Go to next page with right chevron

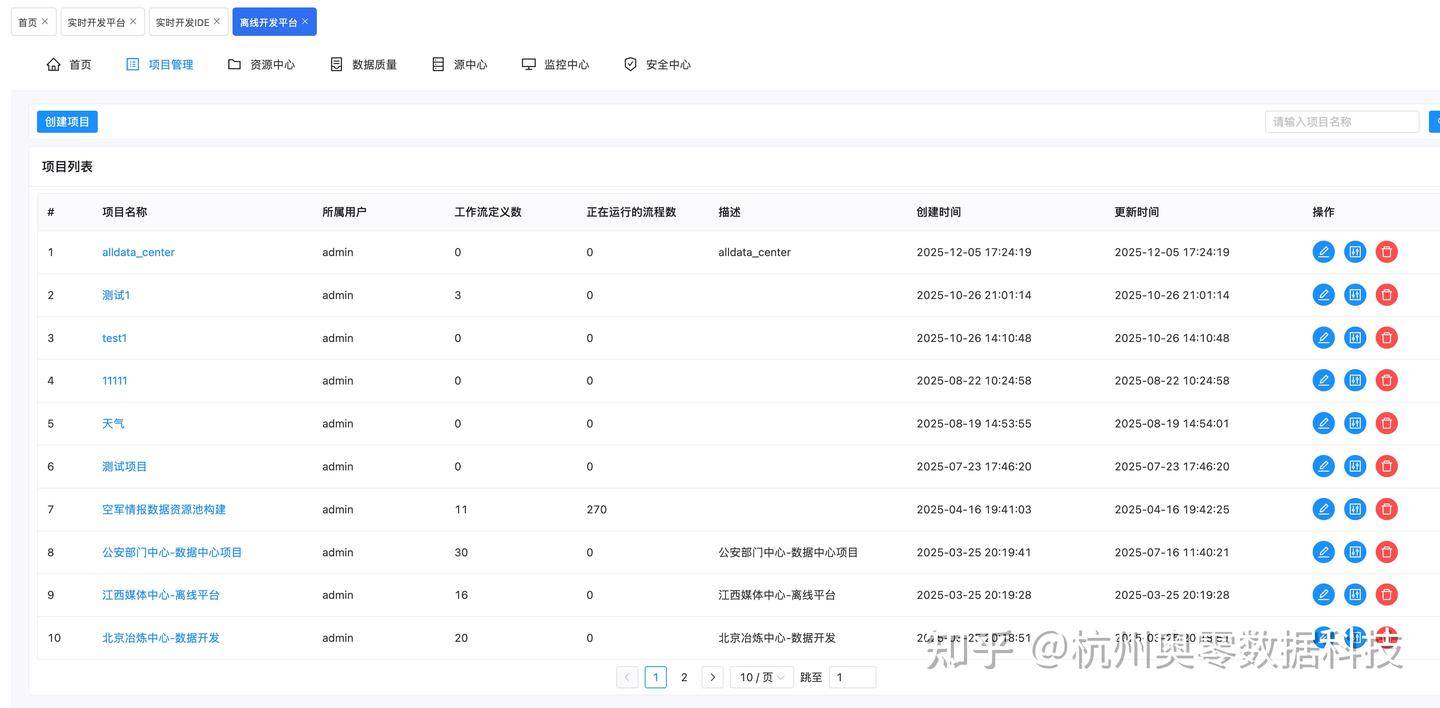tap(712, 677)
